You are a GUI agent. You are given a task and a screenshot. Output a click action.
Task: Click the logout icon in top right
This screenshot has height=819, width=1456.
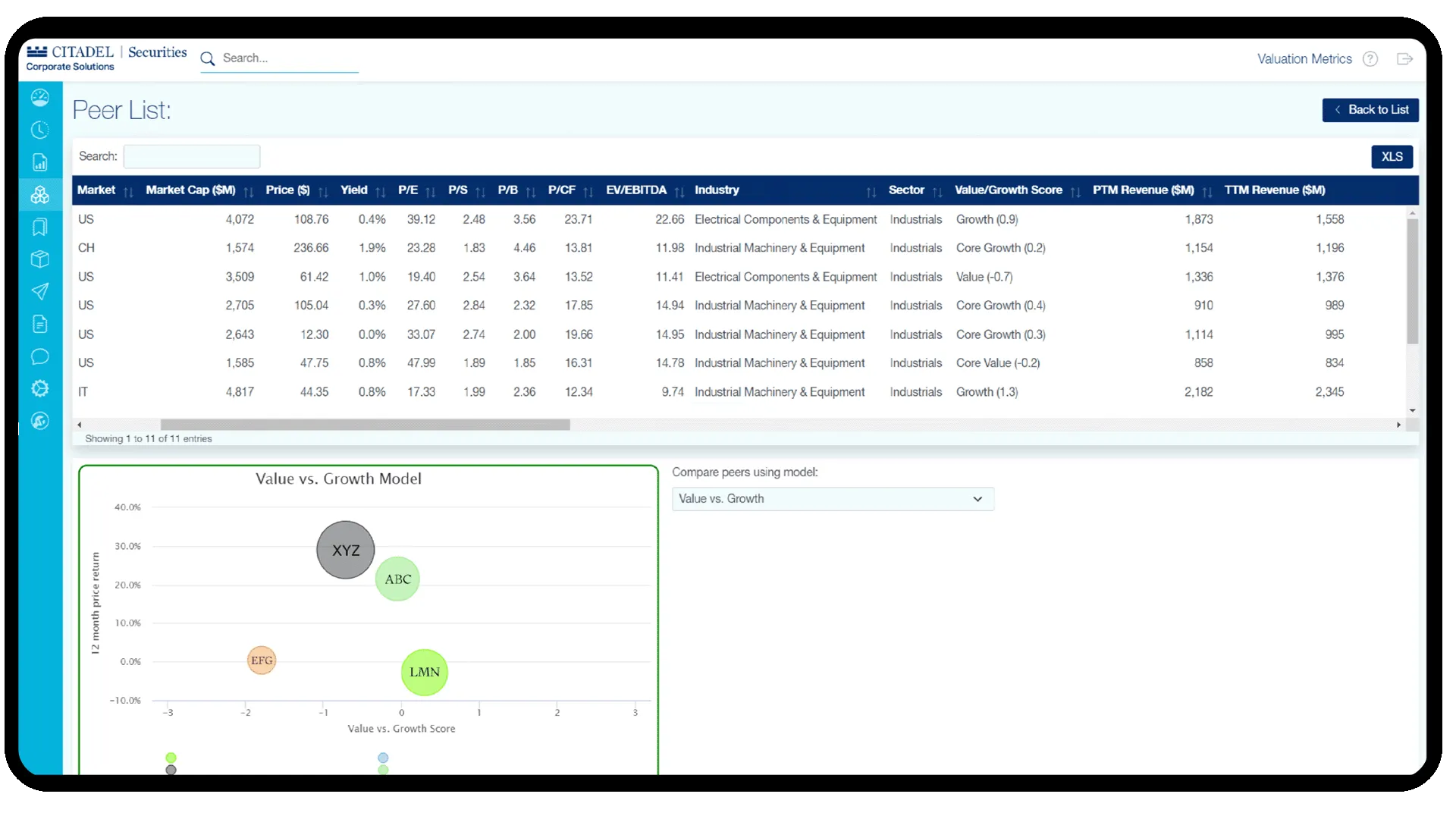click(1404, 58)
